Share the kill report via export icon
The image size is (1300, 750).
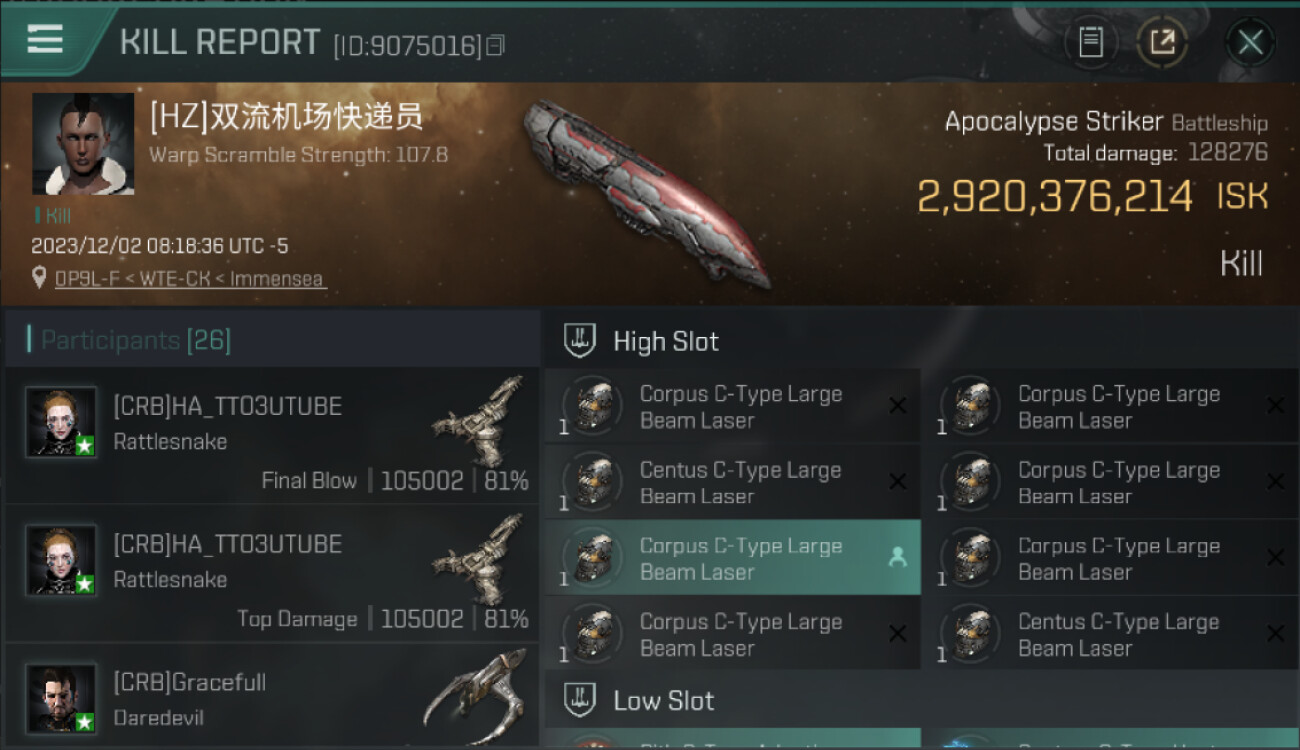pyautogui.click(x=1163, y=42)
